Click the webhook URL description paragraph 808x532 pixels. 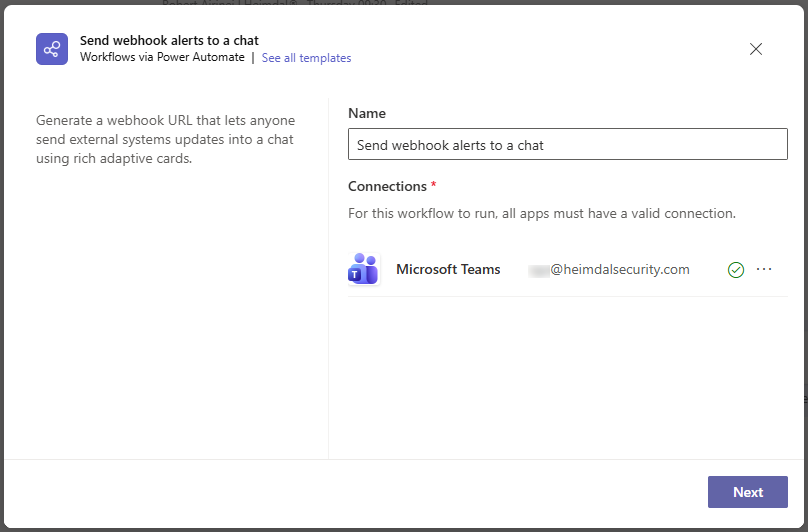click(165, 139)
